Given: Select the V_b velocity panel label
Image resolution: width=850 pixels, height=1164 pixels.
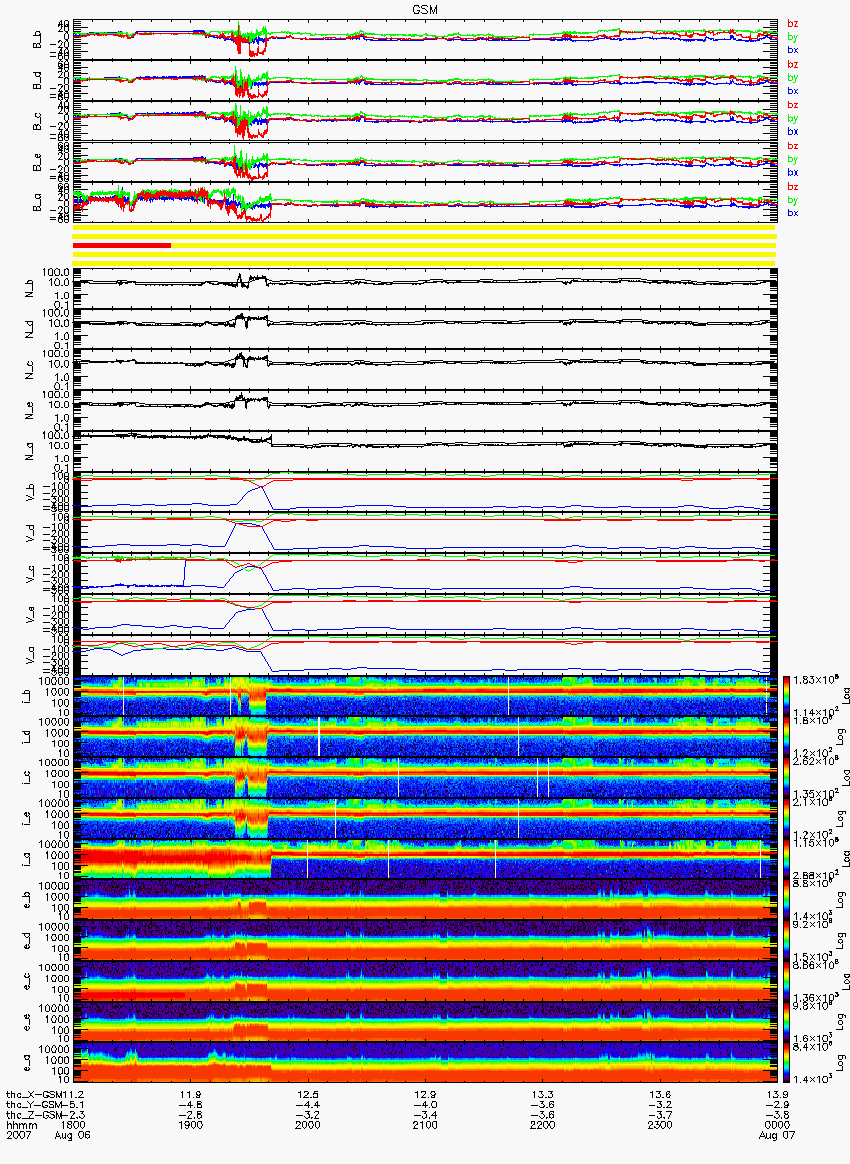Looking at the screenshot, I should 30,491.
